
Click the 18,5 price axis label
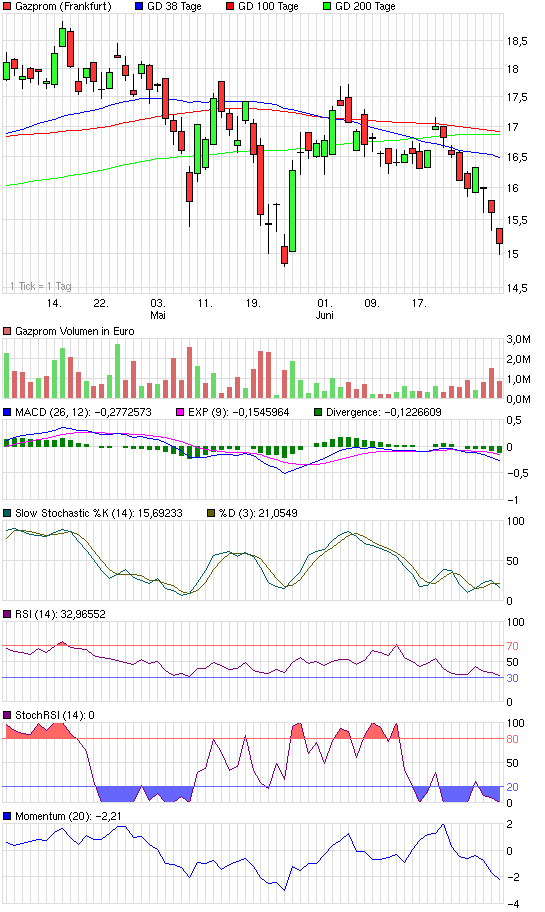click(x=517, y=42)
